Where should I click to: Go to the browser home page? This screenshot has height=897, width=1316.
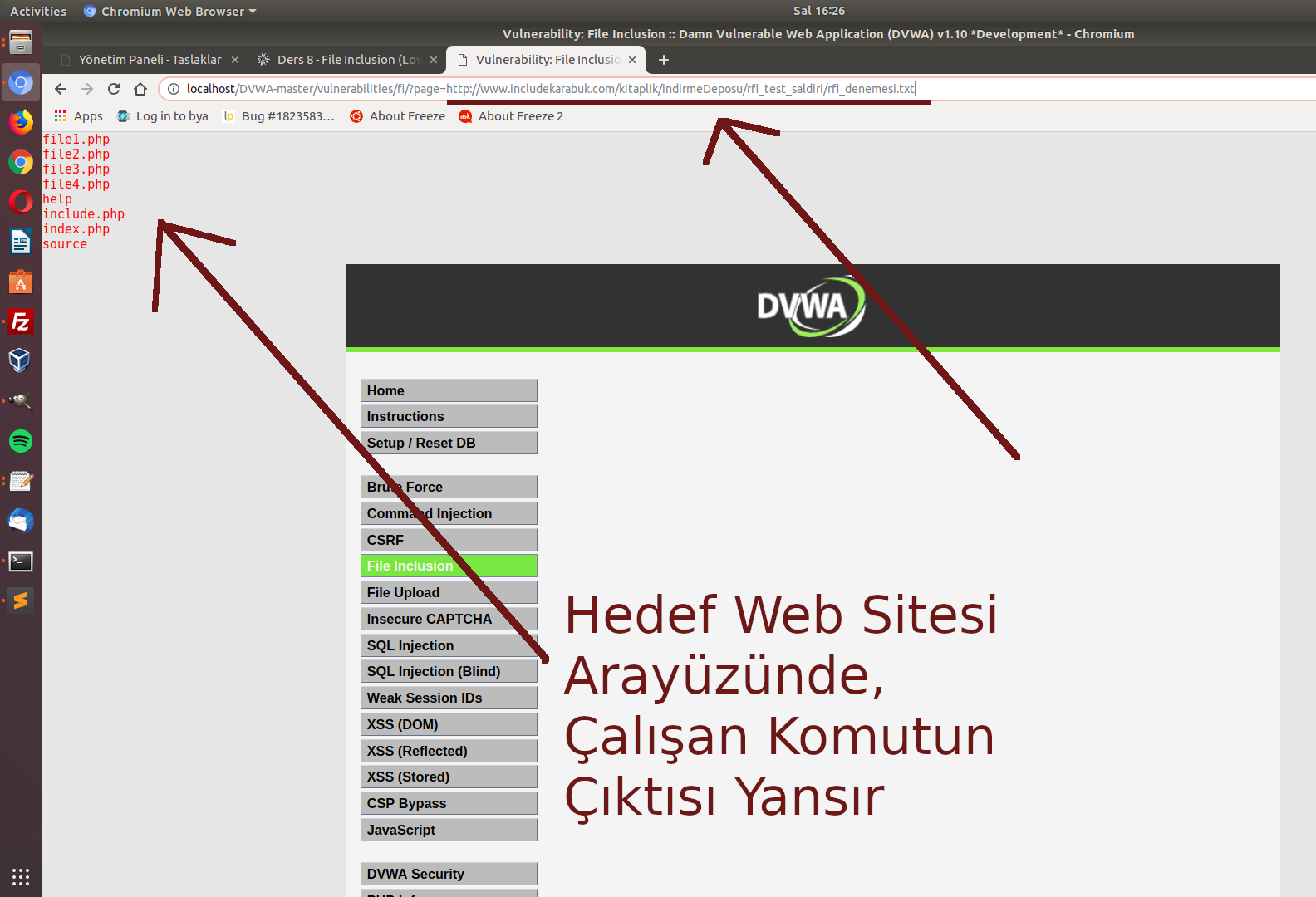tap(140, 89)
